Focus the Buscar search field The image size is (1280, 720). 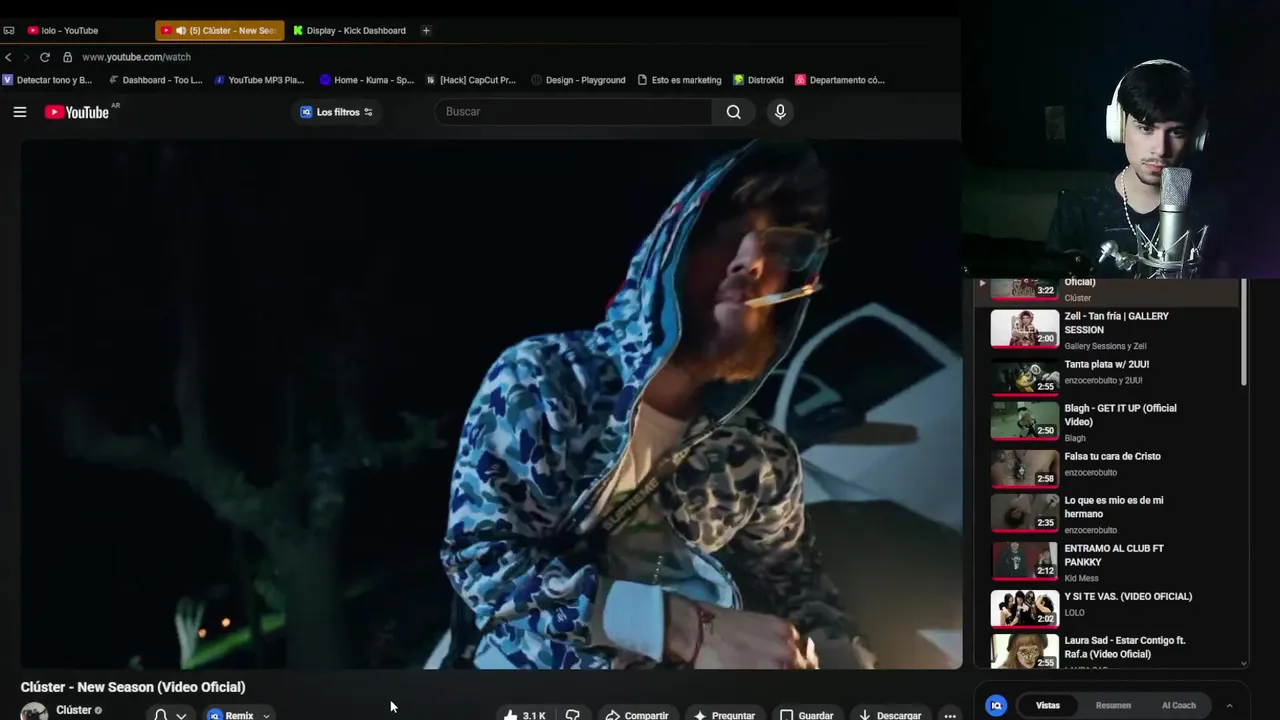coord(574,112)
